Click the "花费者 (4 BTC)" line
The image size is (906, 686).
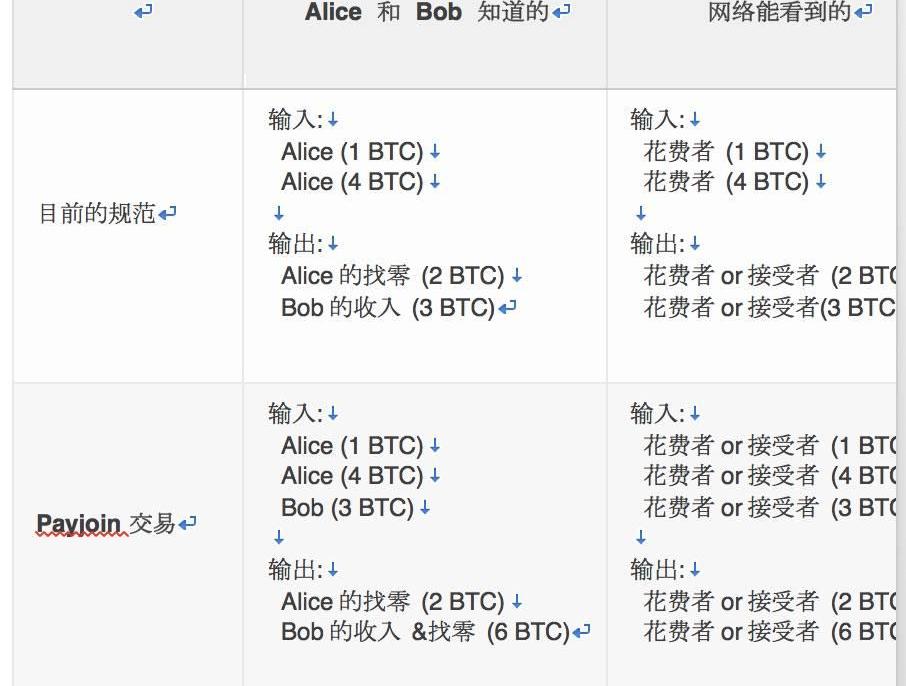click(x=726, y=182)
